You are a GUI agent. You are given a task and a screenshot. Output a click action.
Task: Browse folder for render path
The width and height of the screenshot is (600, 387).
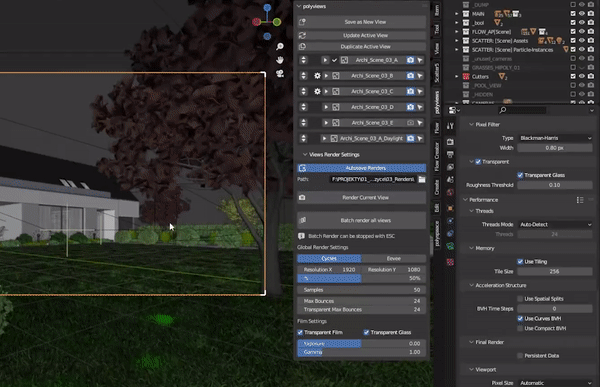pyautogui.click(x=422, y=179)
